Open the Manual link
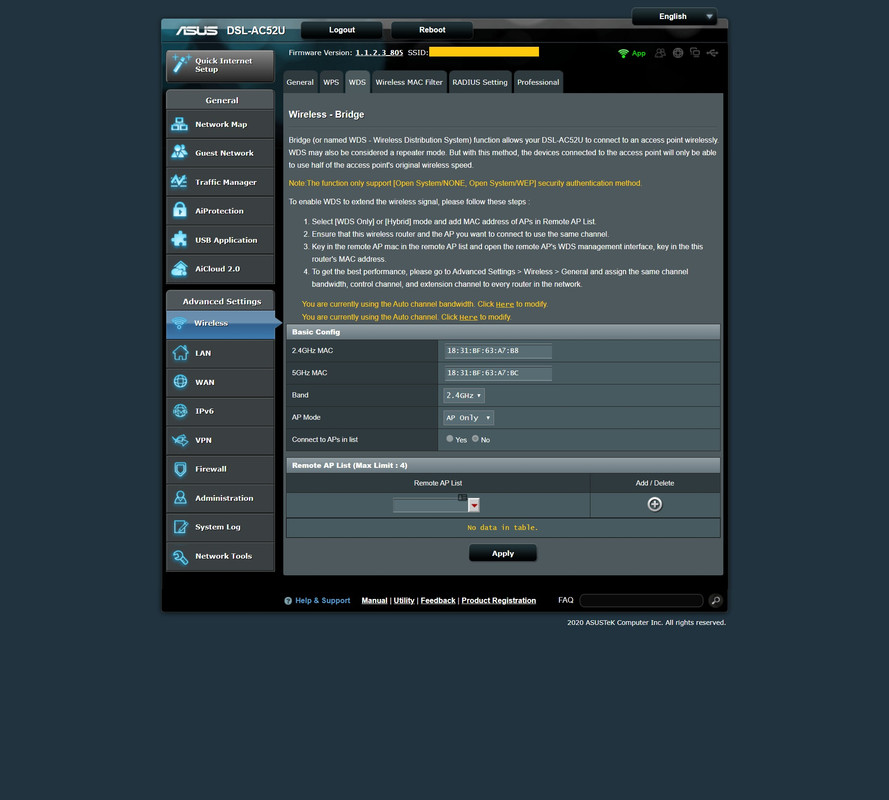The image size is (889, 800). pos(374,600)
